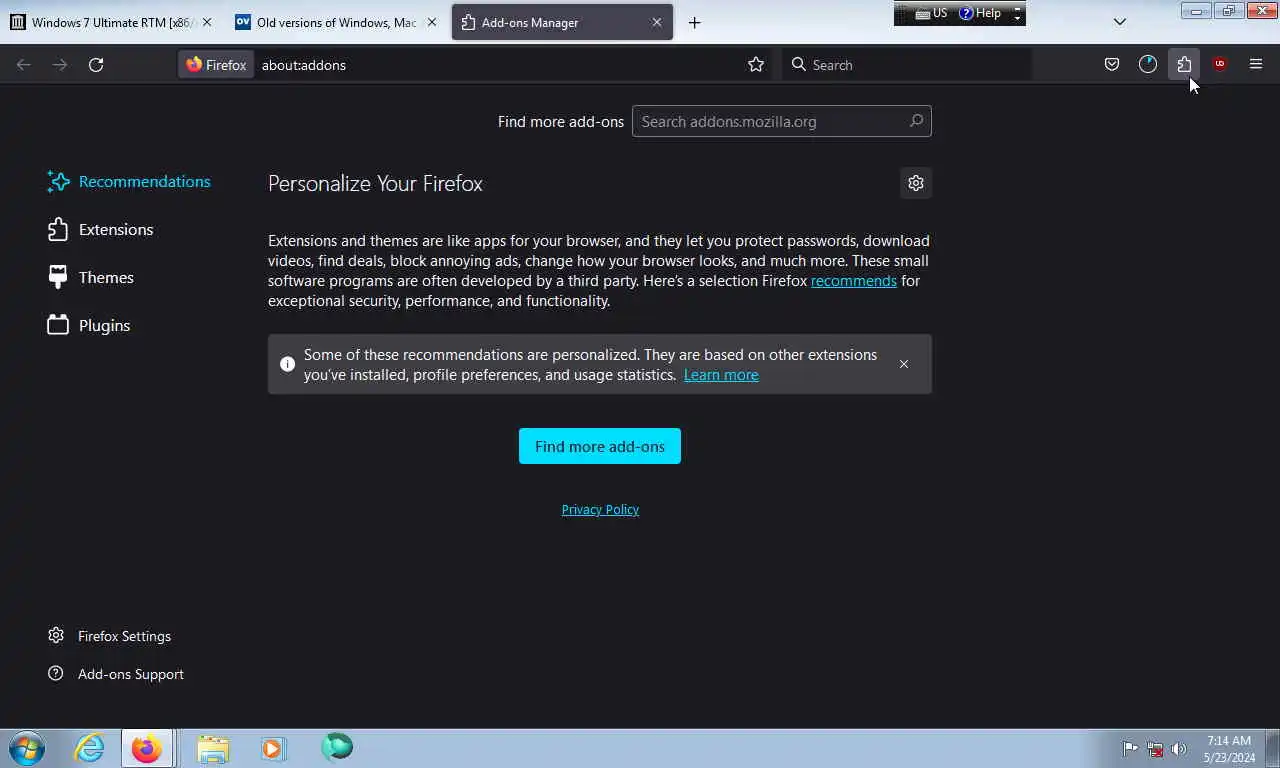Open the recommends link in description
1280x768 pixels.
coord(853,281)
